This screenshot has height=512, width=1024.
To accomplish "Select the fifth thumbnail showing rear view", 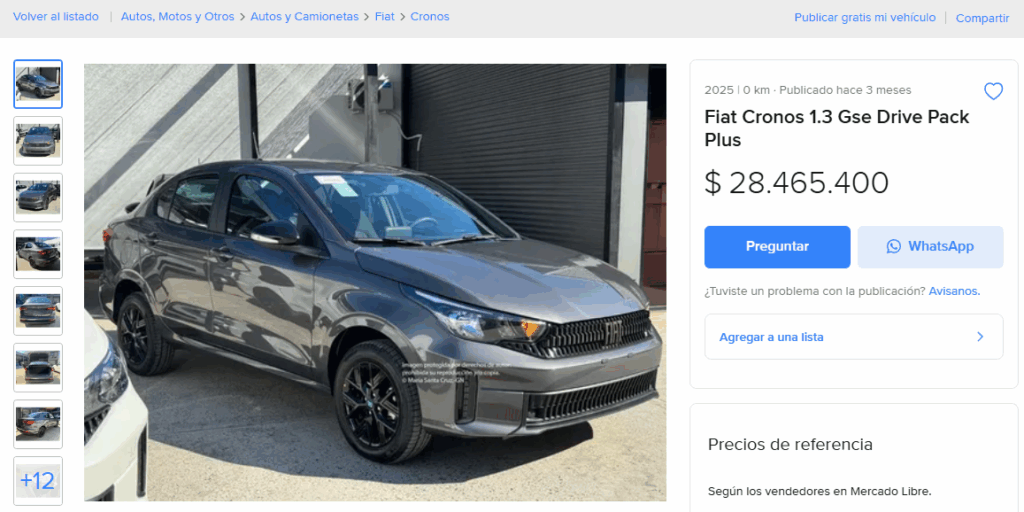I will 38,311.
